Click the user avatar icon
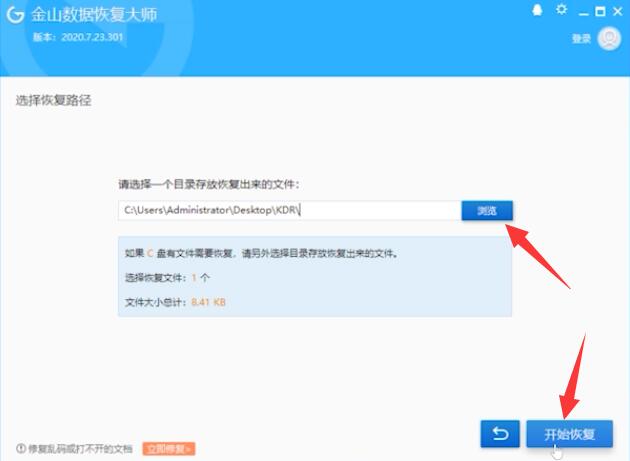 (609, 39)
